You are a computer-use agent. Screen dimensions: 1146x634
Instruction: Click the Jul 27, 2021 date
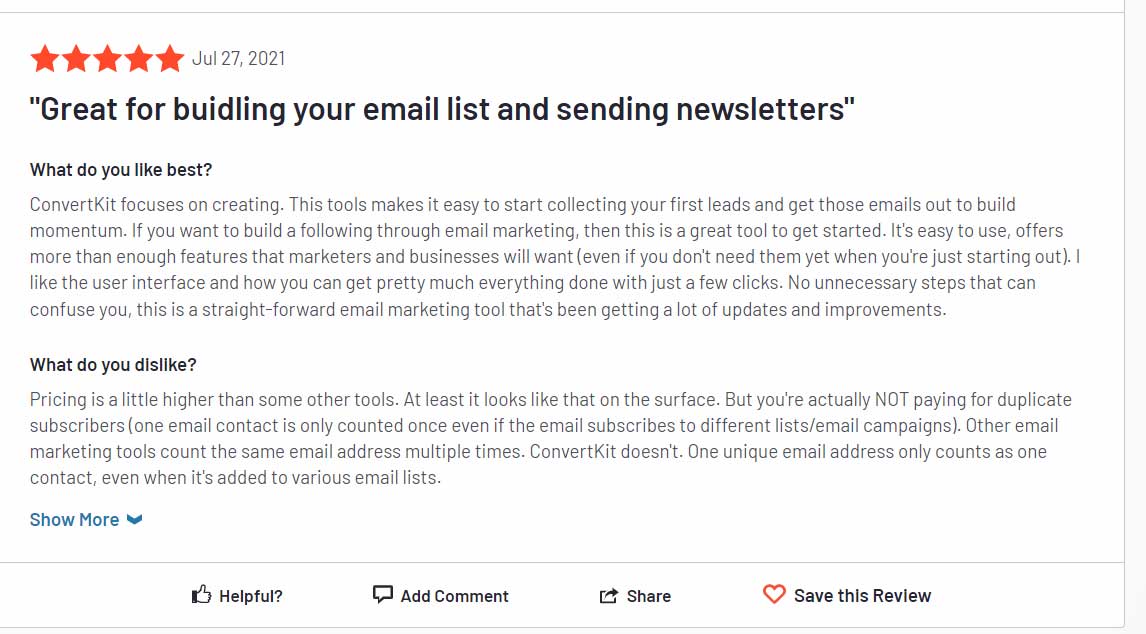[238, 59]
